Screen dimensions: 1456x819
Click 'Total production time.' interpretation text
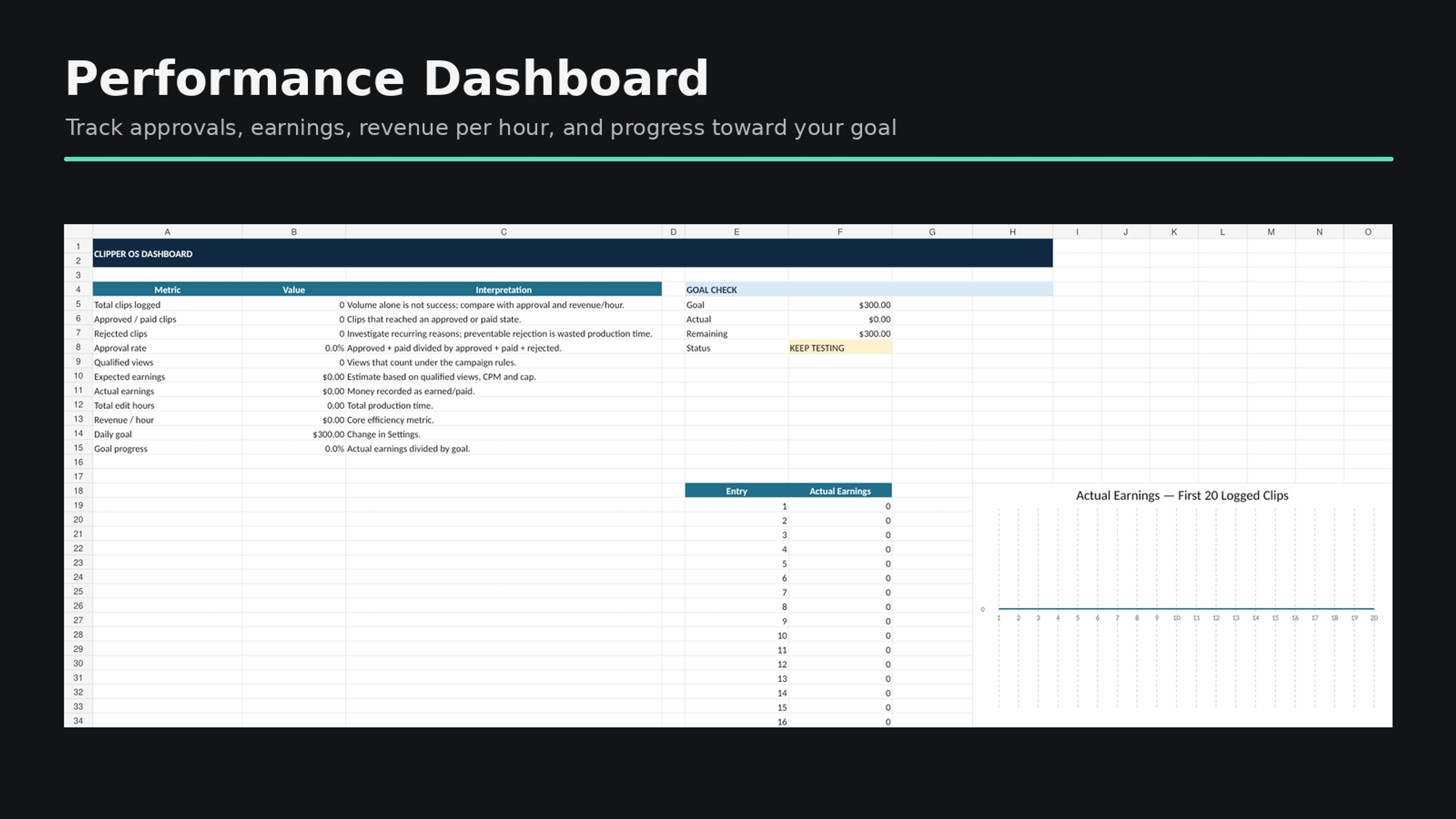click(x=390, y=406)
